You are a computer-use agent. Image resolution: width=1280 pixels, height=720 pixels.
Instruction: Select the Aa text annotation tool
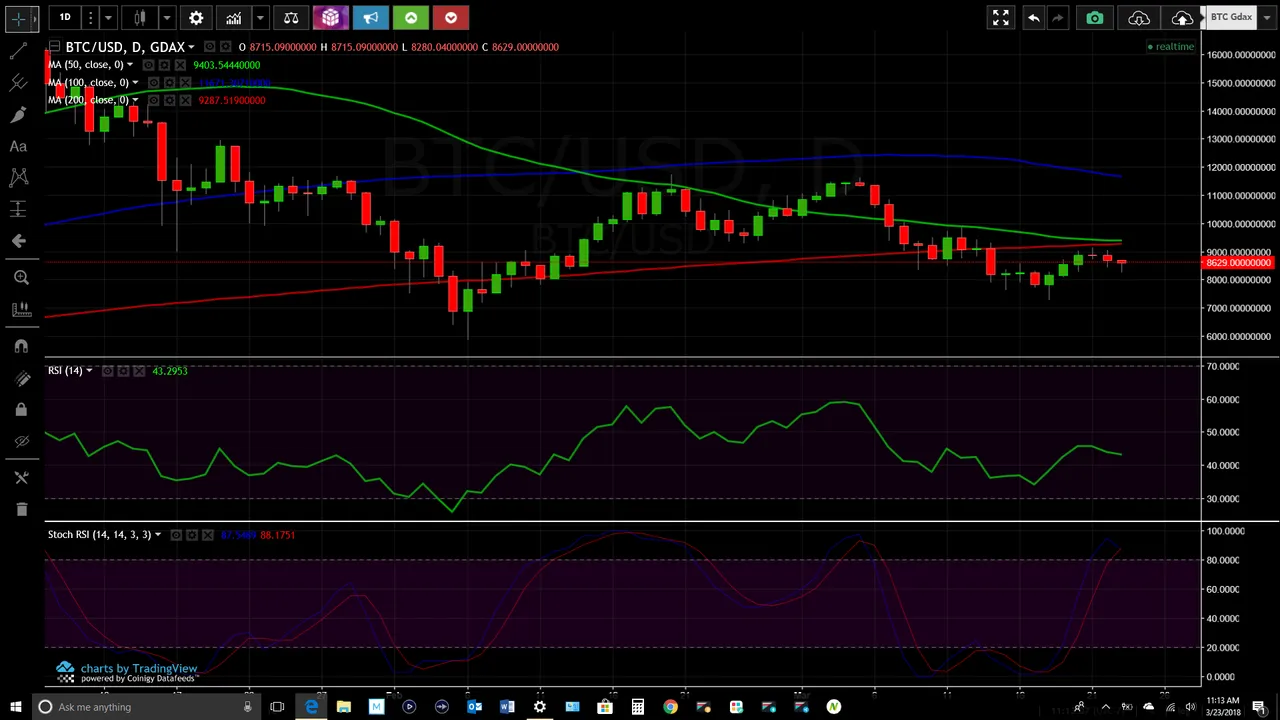(x=18, y=147)
